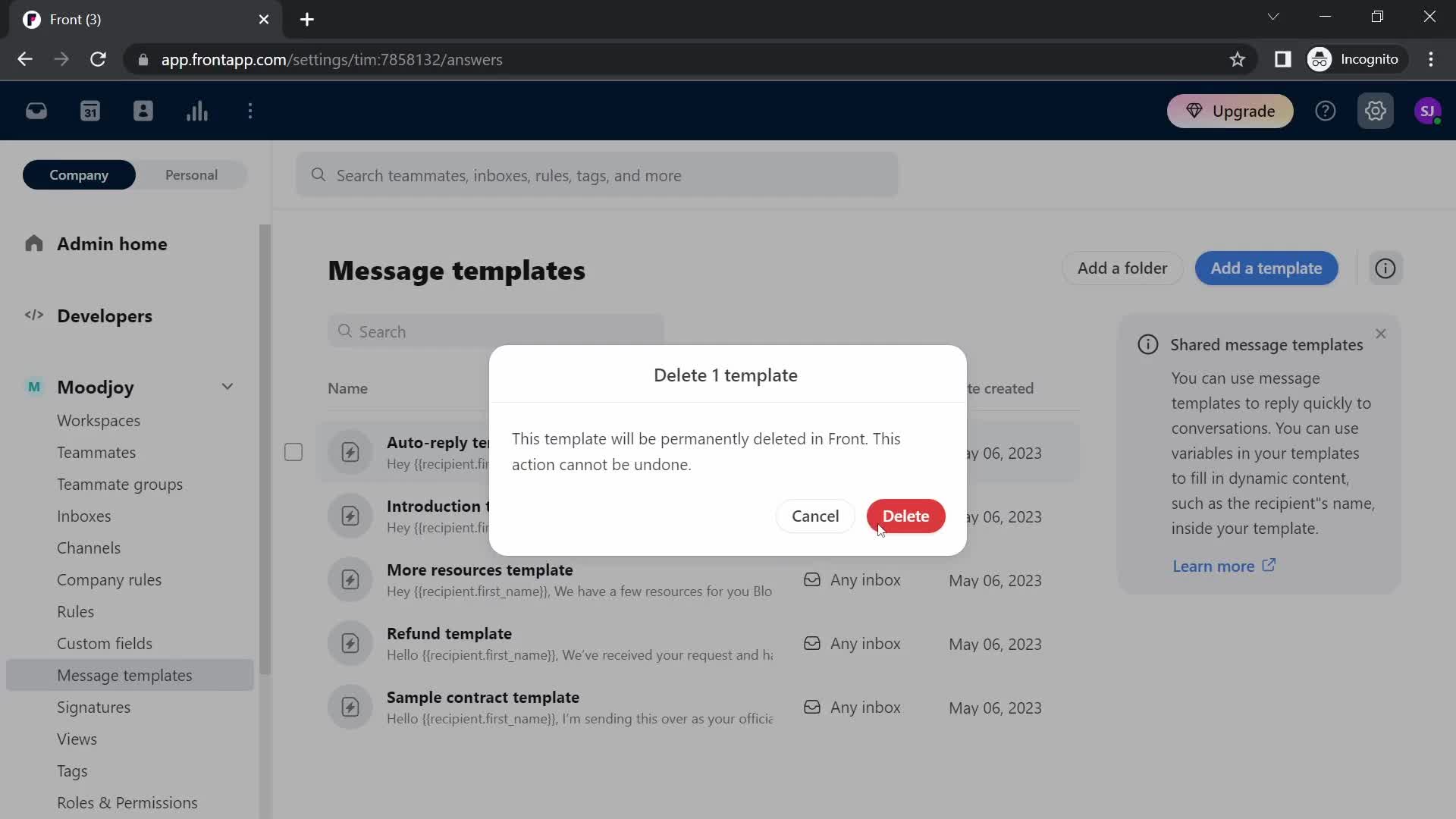The height and width of the screenshot is (819, 1456).
Task: Open Signatures in the sidebar
Action: point(93,708)
